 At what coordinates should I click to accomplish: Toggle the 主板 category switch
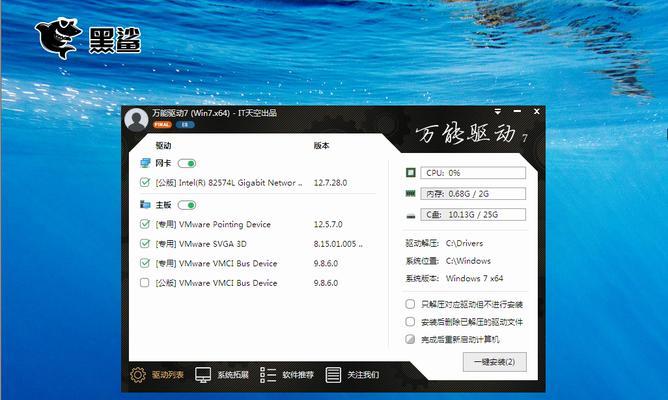(187, 205)
